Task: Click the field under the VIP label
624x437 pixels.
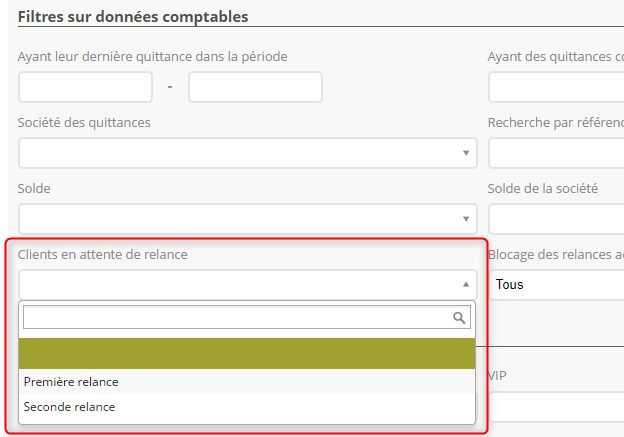Action: [x=555, y=406]
